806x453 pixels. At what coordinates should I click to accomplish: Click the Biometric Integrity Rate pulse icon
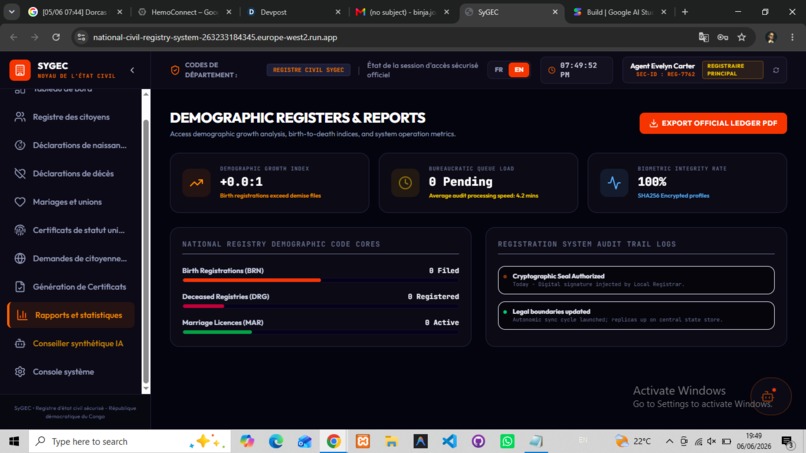(x=614, y=183)
